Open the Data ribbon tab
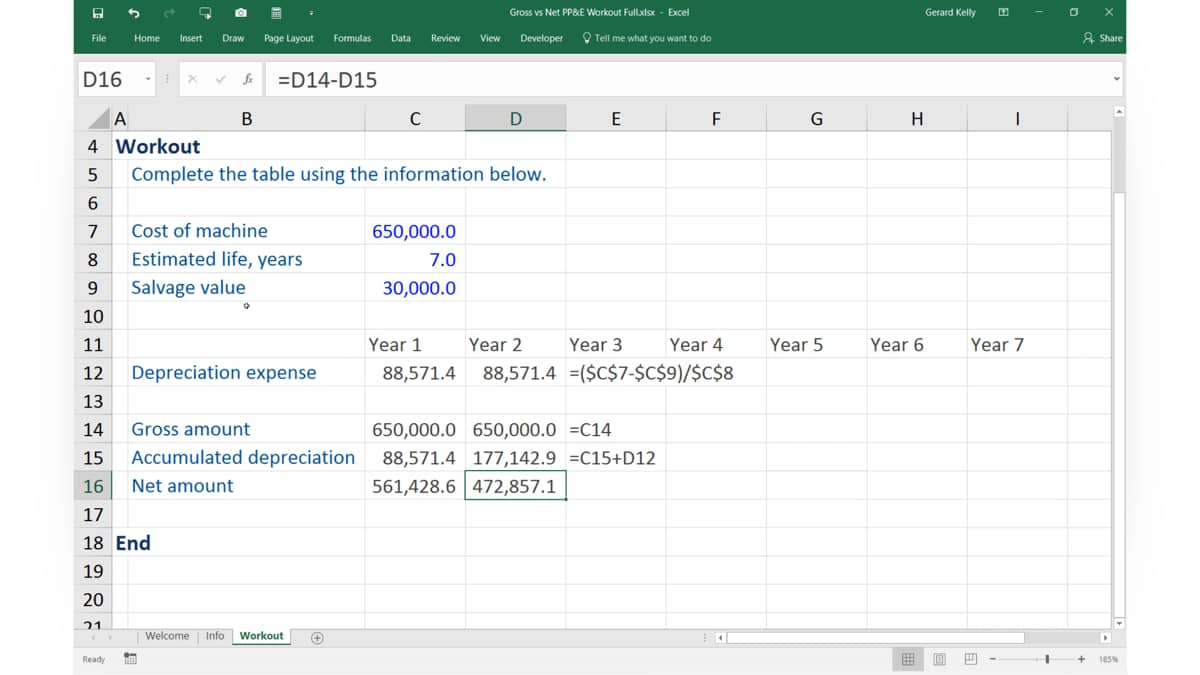Screen dimensions: 1200x675 tap(401, 38)
